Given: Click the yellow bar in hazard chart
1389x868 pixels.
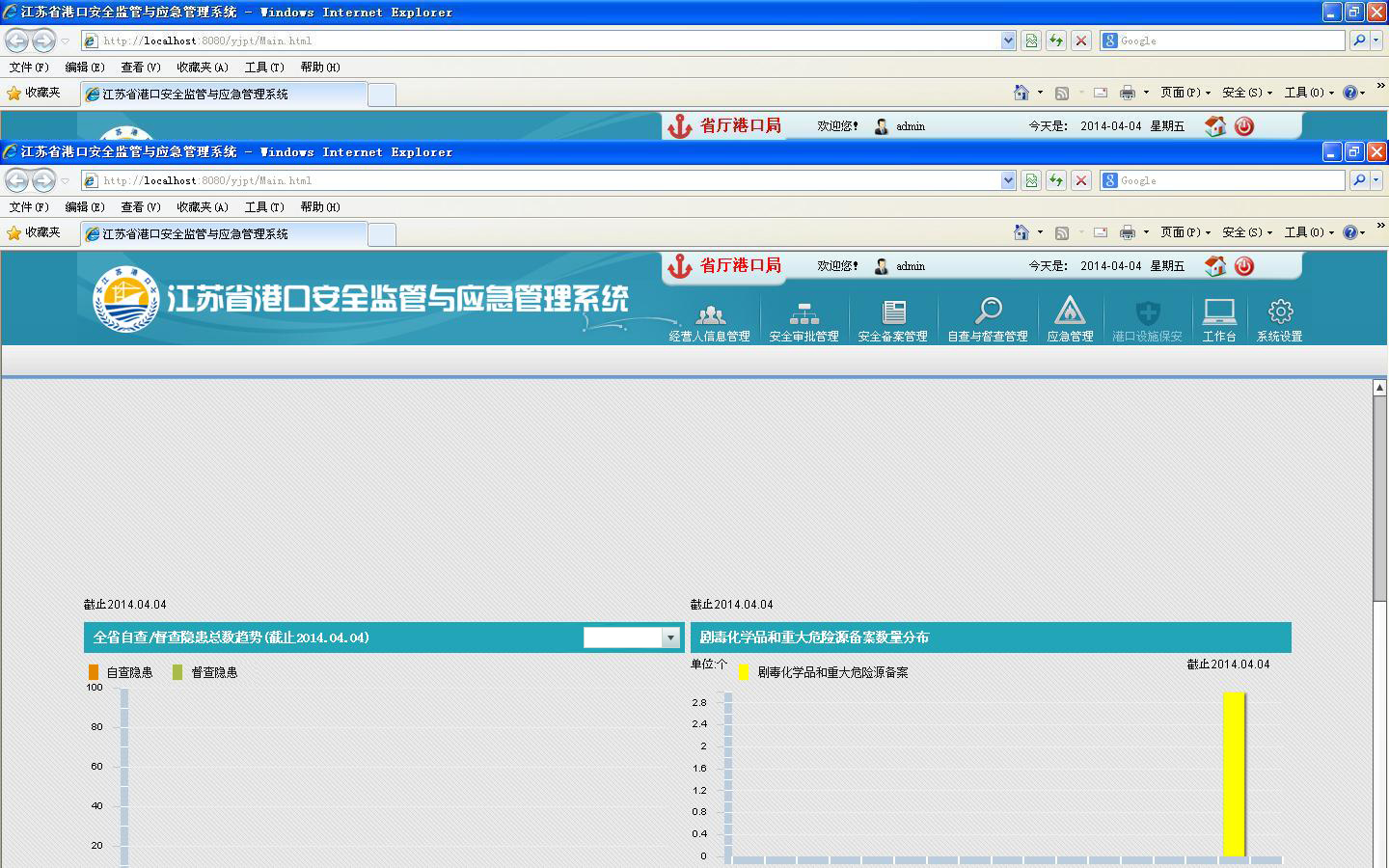Looking at the screenshot, I should 1234,773.
